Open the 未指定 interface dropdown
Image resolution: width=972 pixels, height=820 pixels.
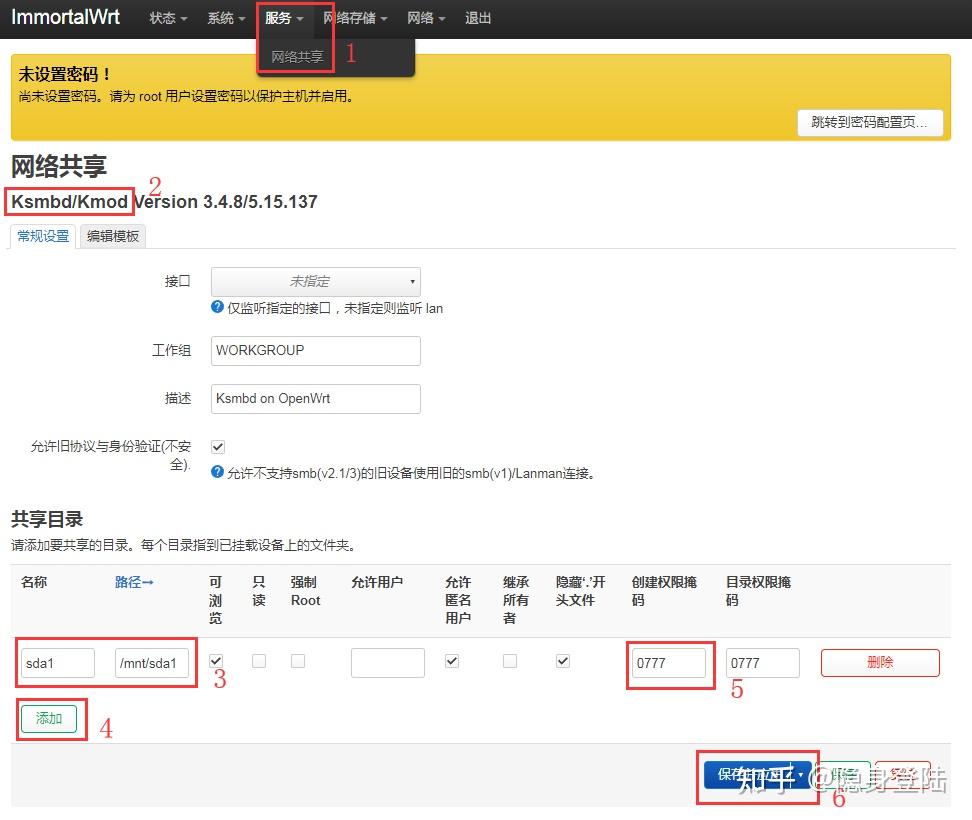(315, 281)
